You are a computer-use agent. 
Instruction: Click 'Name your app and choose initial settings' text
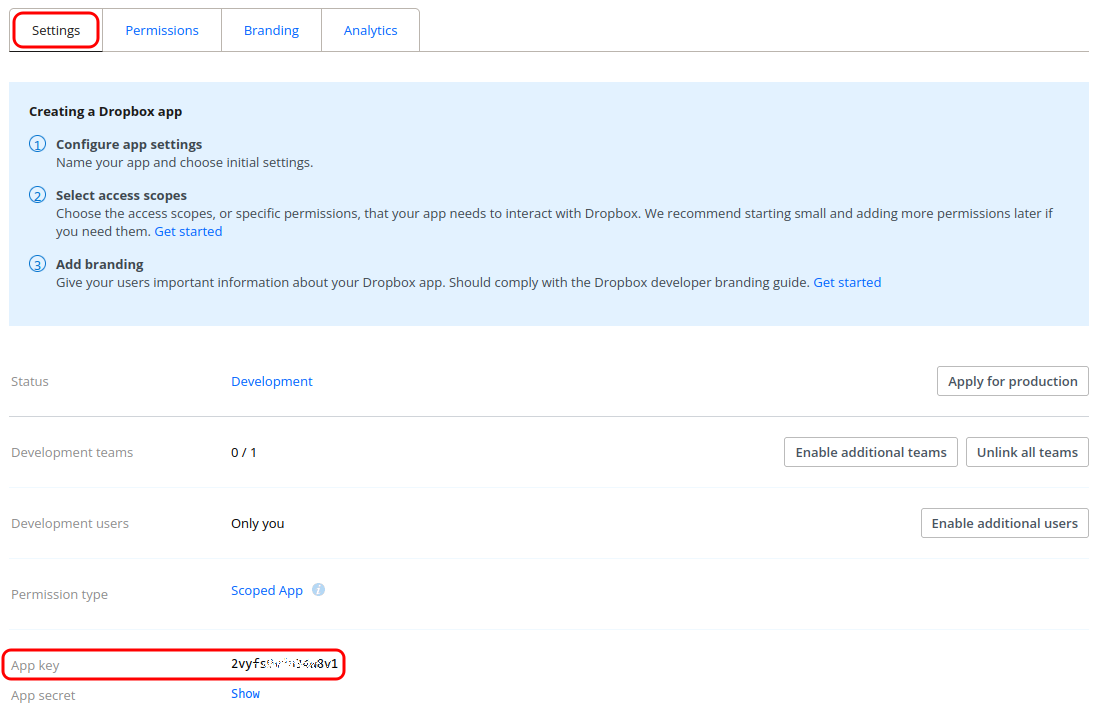[184, 163]
